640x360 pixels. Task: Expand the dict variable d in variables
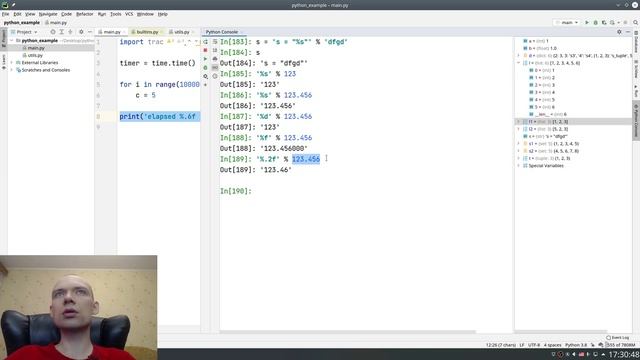coord(519,56)
